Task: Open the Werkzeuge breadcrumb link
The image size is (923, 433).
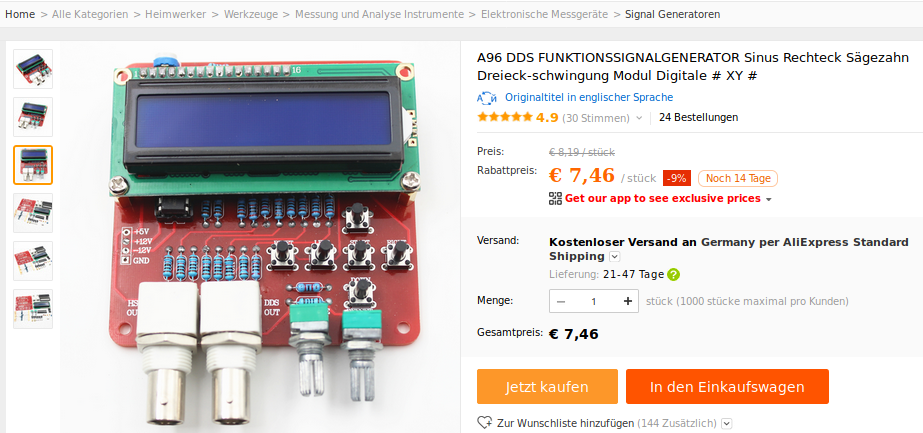Action: click(x=251, y=14)
